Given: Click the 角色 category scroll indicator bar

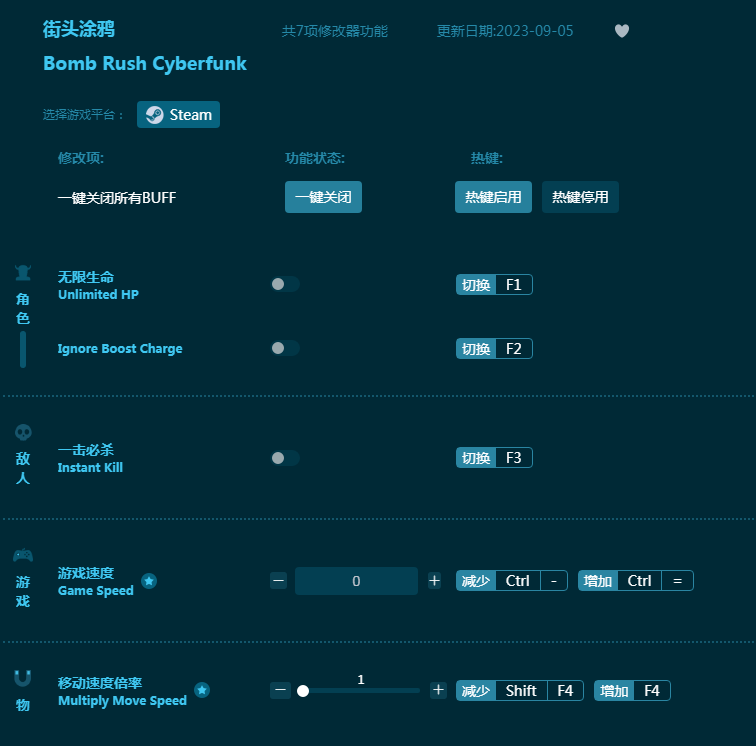Looking at the screenshot, I should pos(23,349).
